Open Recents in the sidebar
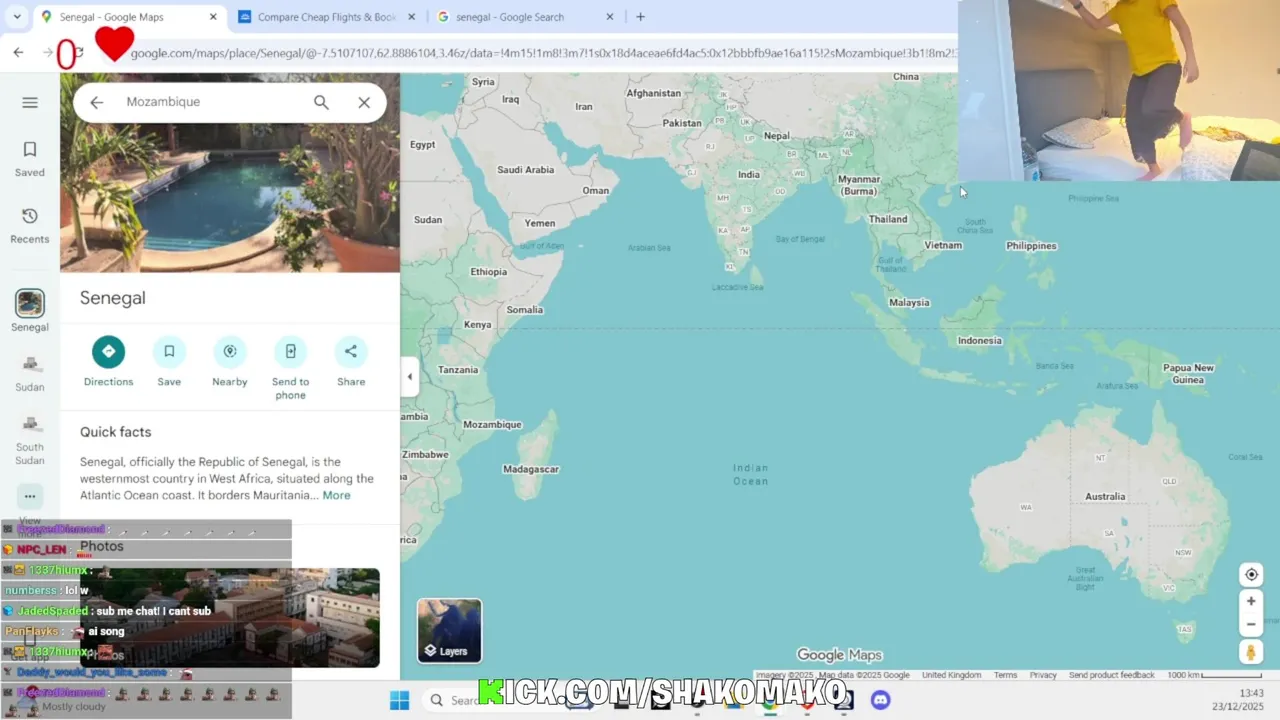 [x=30, y=225]
